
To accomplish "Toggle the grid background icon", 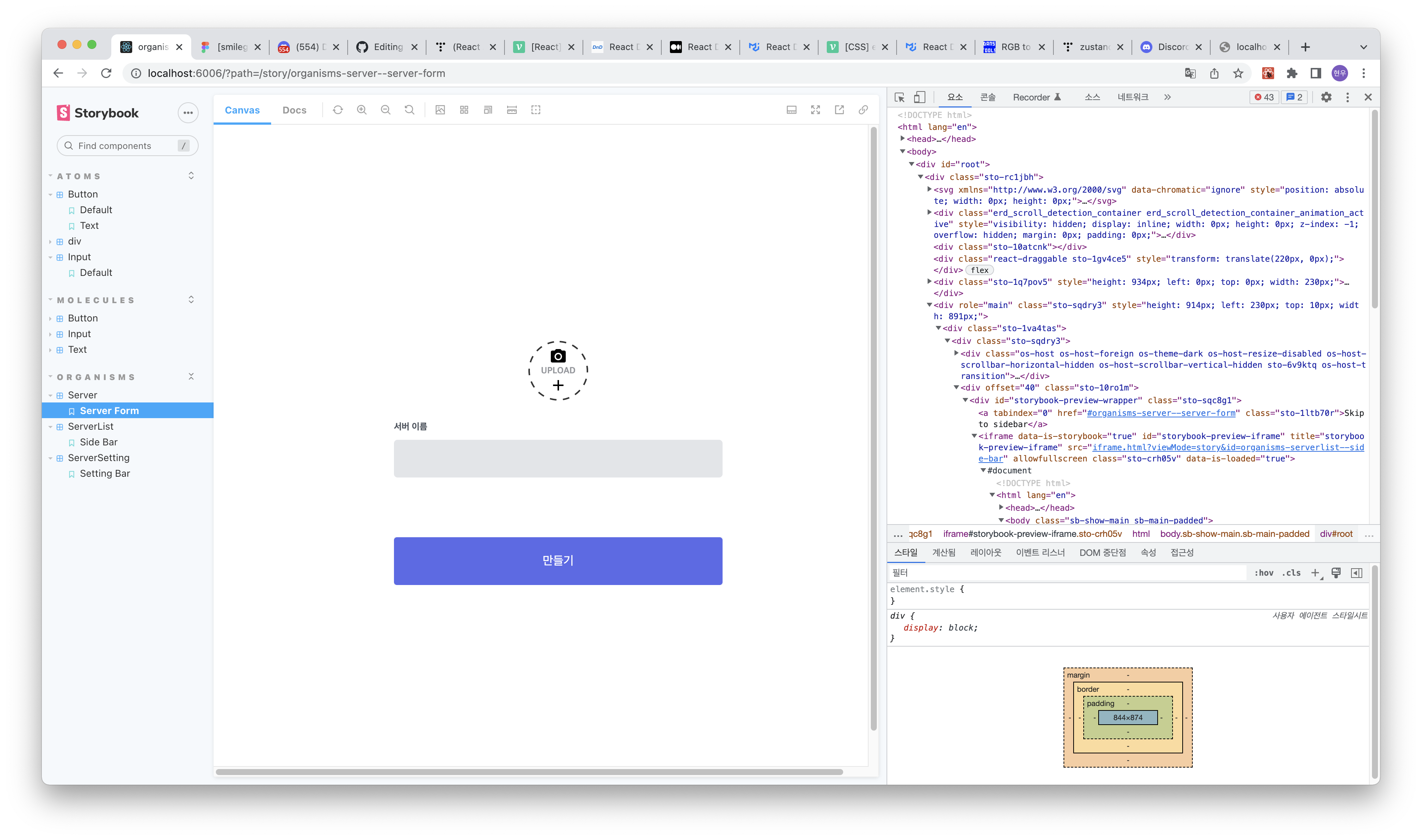I will [x=464, y=110].
